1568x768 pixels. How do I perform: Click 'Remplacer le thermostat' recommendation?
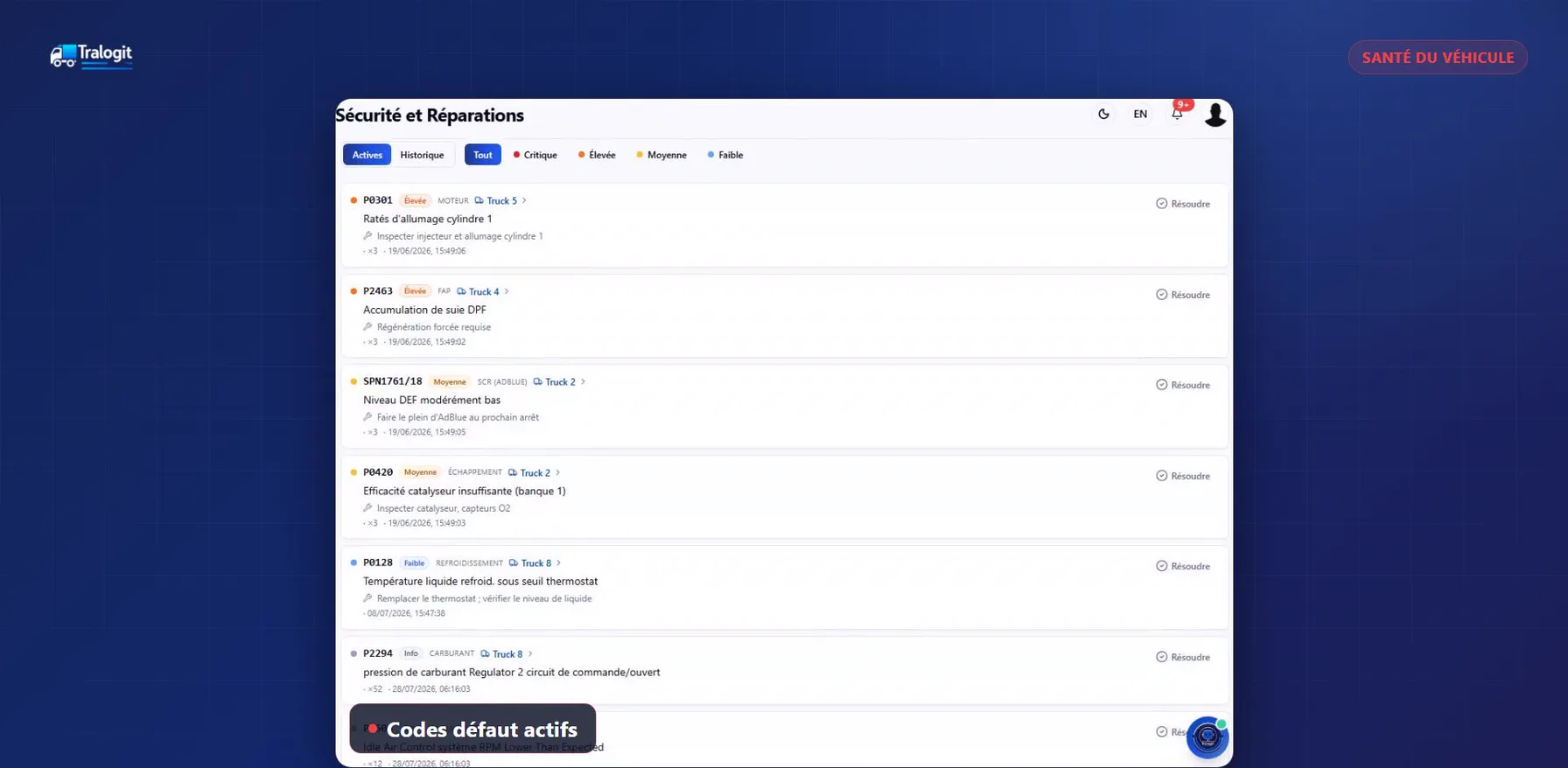click(x=485, y=598)
